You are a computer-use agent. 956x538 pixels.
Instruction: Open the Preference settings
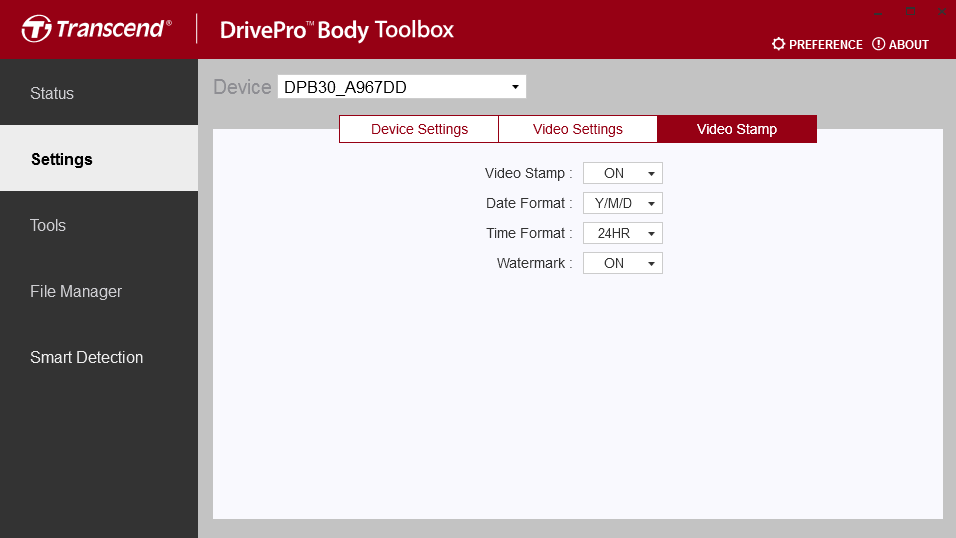[x=817, y=45]
